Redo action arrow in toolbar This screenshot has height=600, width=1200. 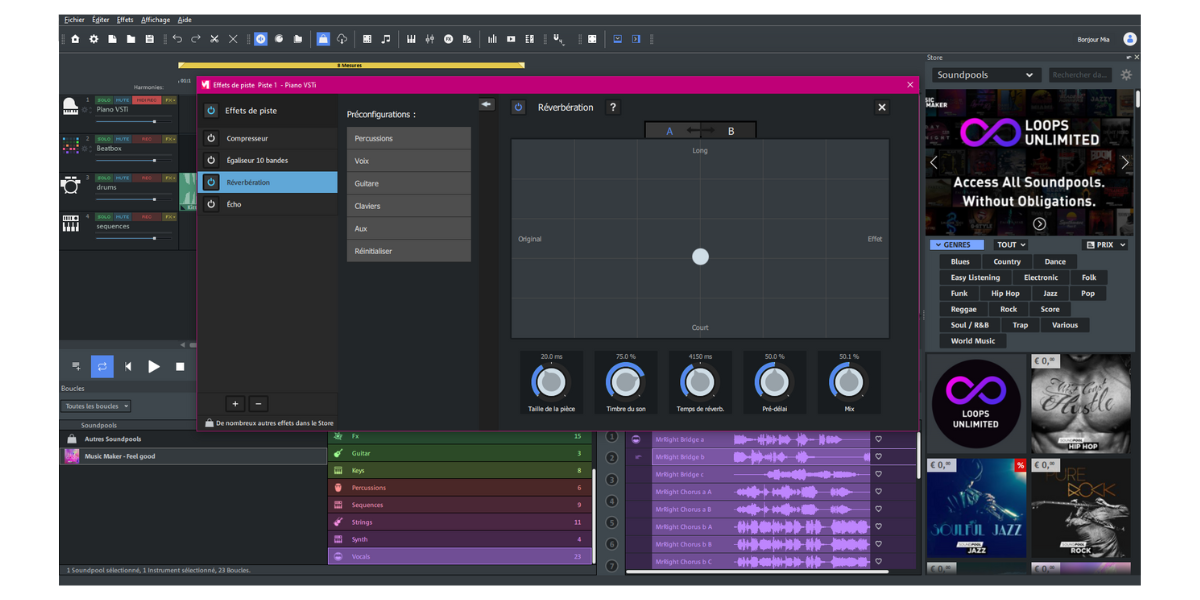(196, 39)
